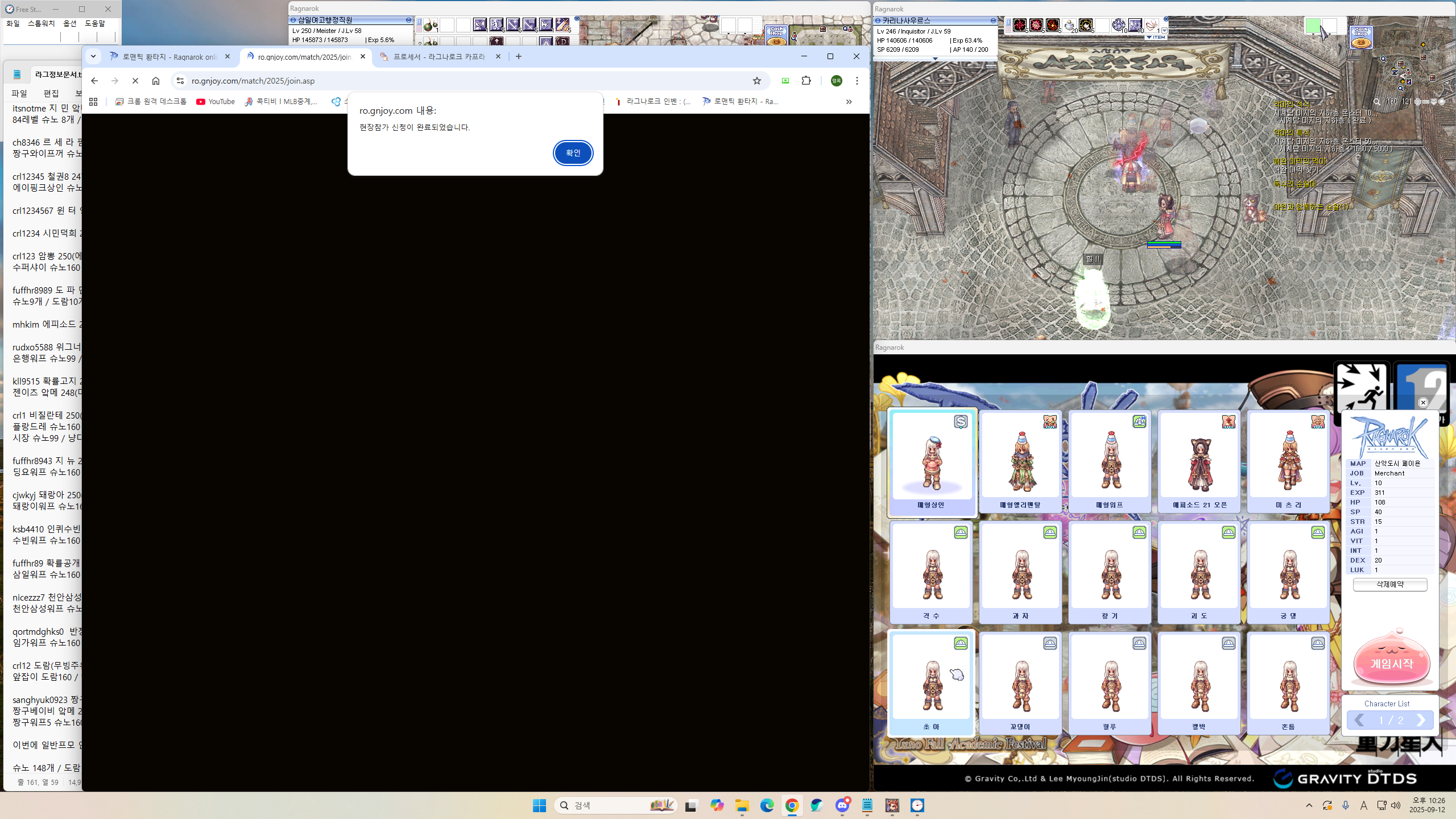The height and width of the screenshot is (819, 1456).
Task: Zoom out minimap with minus icon
Action: coord(1426,102)
